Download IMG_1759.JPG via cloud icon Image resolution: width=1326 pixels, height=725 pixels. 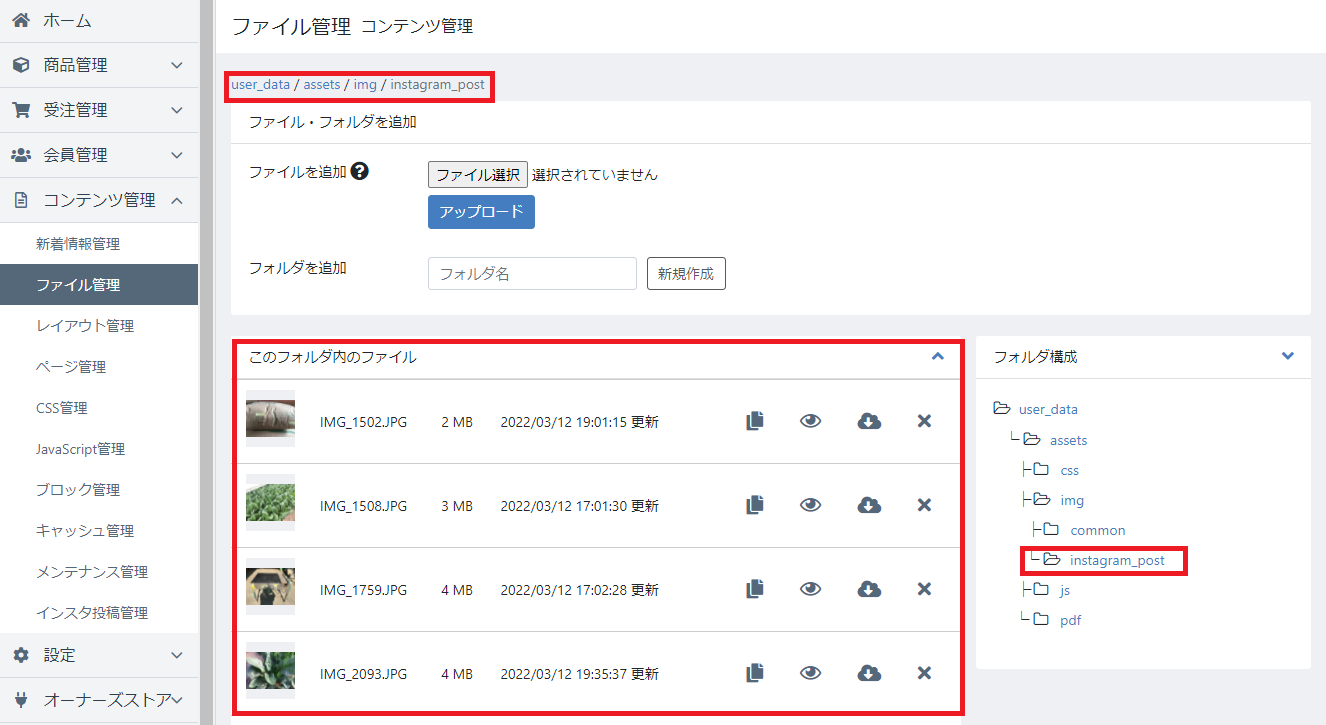tap(869, 590)
